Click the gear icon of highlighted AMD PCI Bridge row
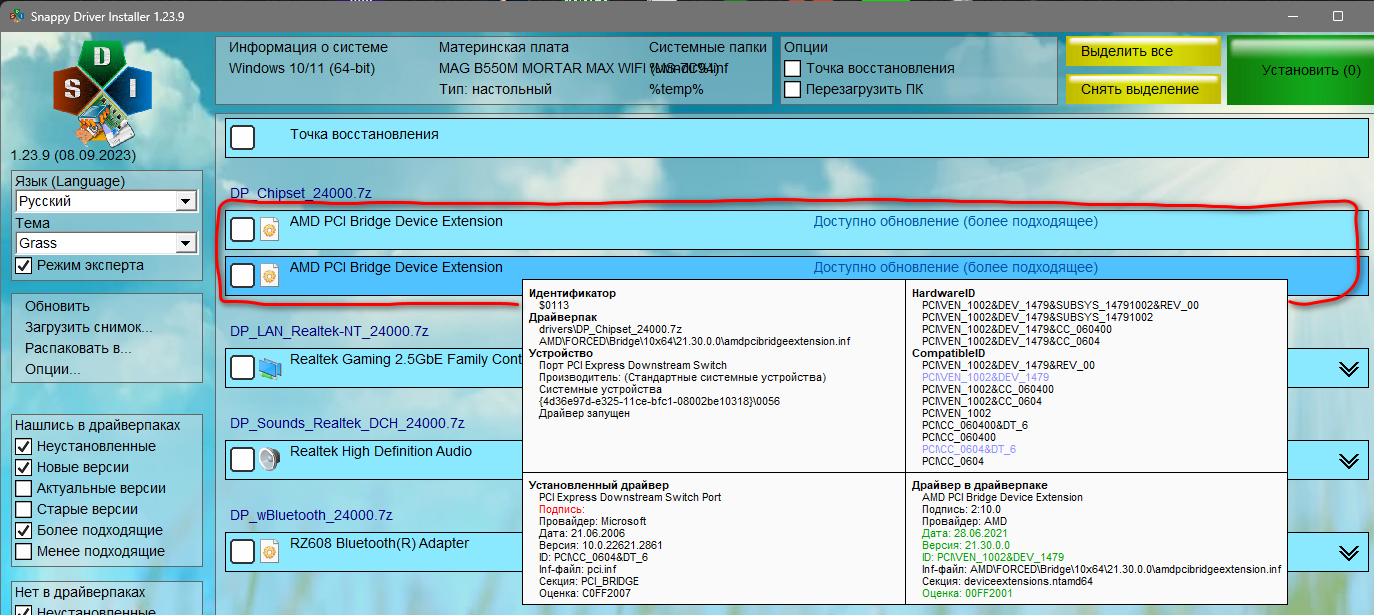Screen dimensions: 1374x615 tap(269, 276)
